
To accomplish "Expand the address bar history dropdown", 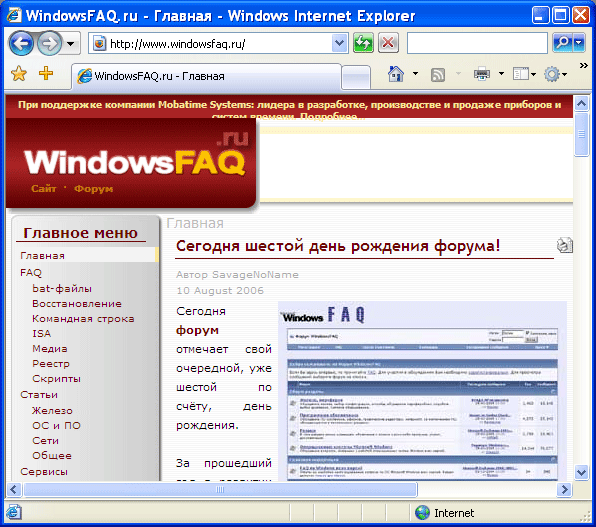I will click(x=339, y=44).
